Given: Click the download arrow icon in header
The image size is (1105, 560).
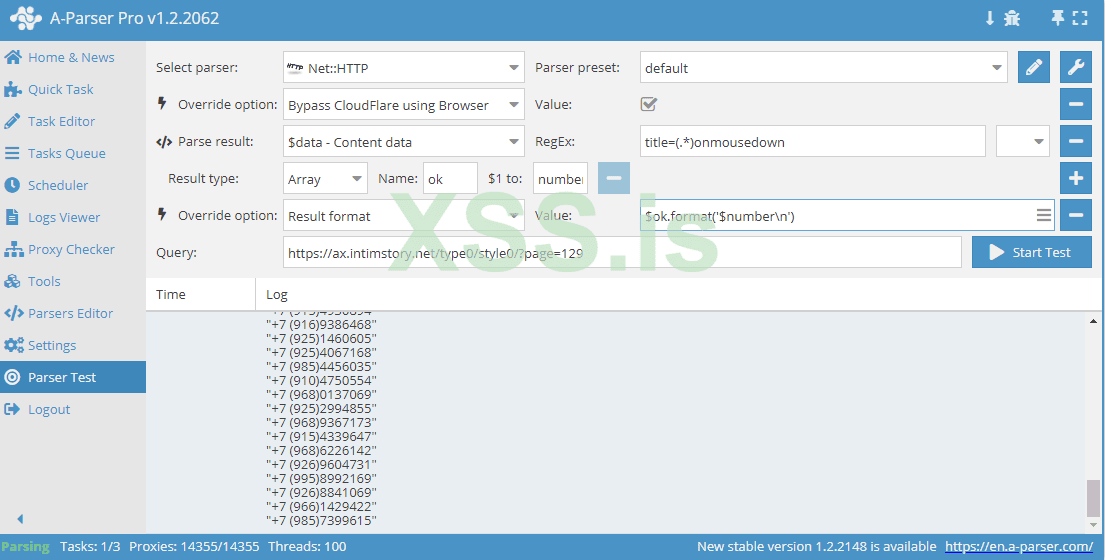Looking at the screenshot, I should (989, 18).
